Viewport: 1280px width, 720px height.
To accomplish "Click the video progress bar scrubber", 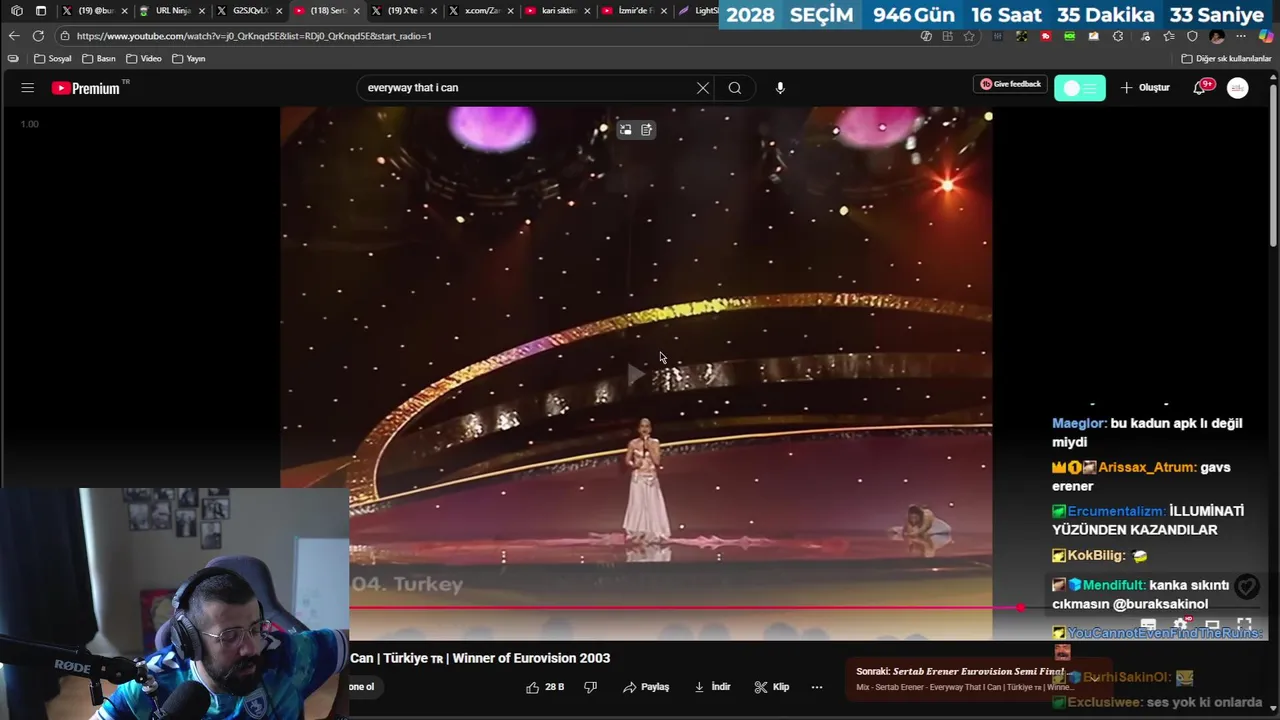I will [x=1019, y=607].
